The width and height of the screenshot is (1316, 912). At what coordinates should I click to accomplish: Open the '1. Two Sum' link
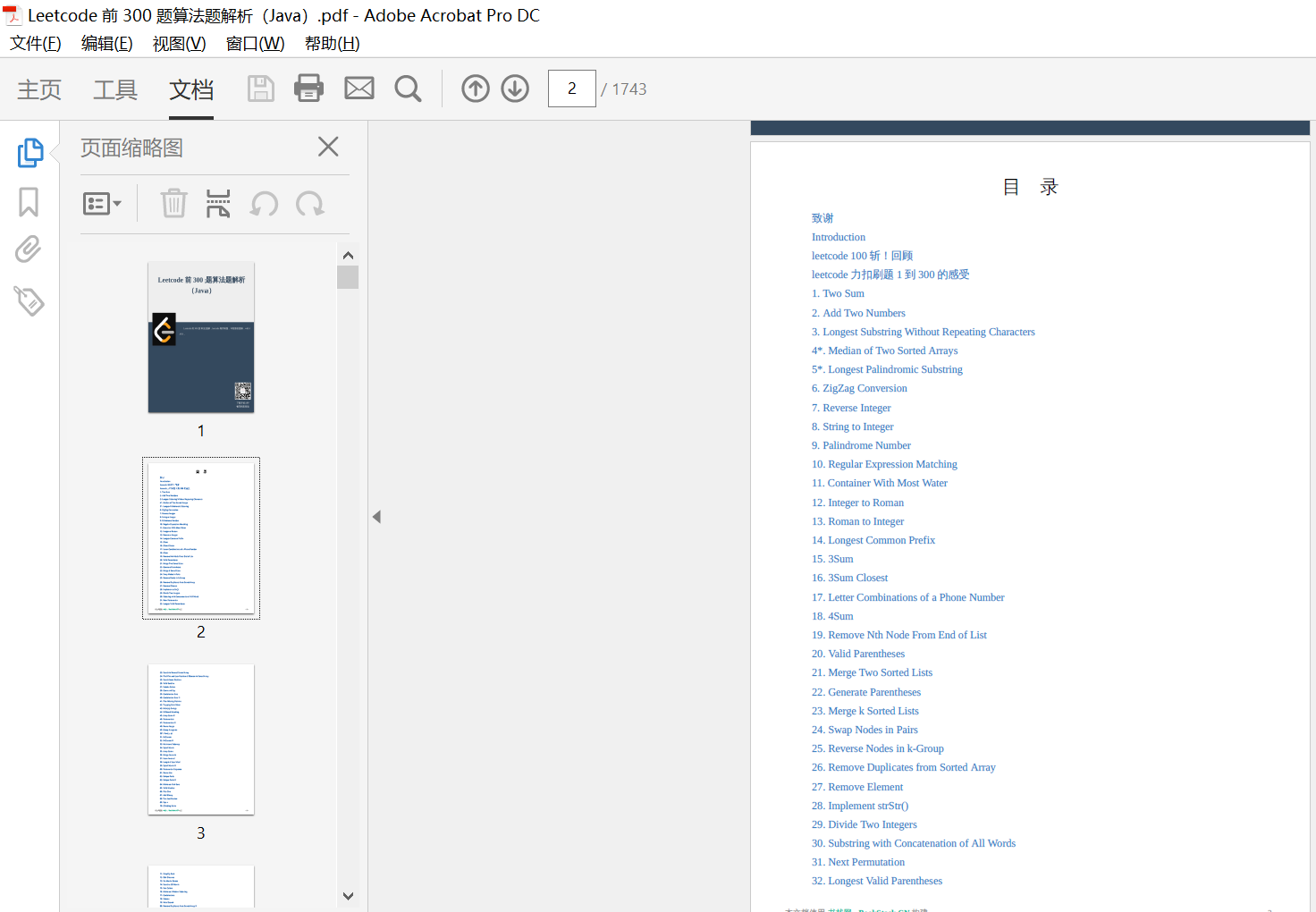pyautogui.click(x=838, y=293)
